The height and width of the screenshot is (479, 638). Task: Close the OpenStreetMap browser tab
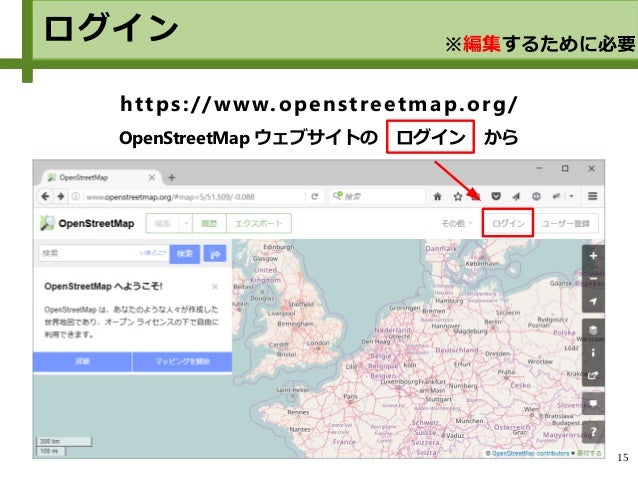pos(151,177)
